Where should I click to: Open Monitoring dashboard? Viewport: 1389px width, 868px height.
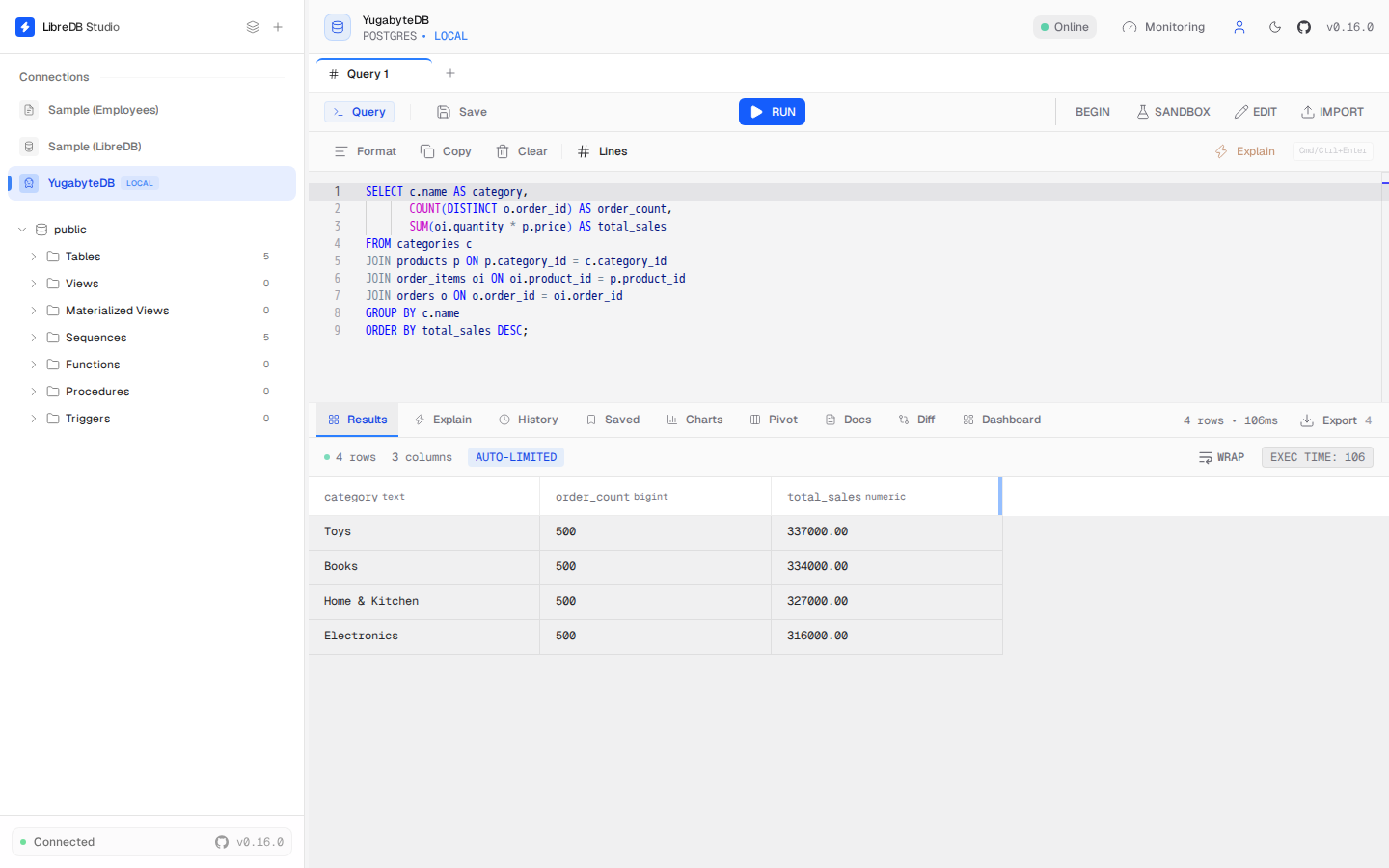click(x=1163, y=27)
